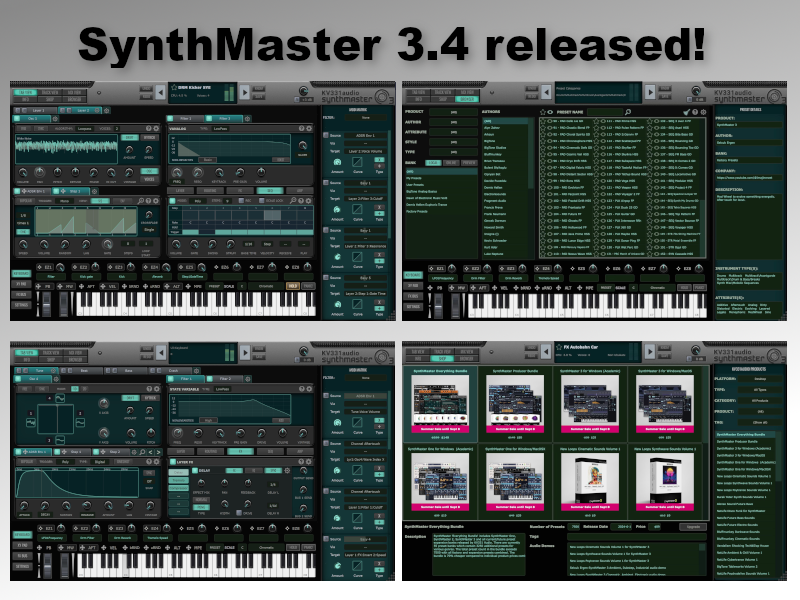Go to next preset in browser window
This screenshot has height=600, width=800.
click(x=650, y=92)
